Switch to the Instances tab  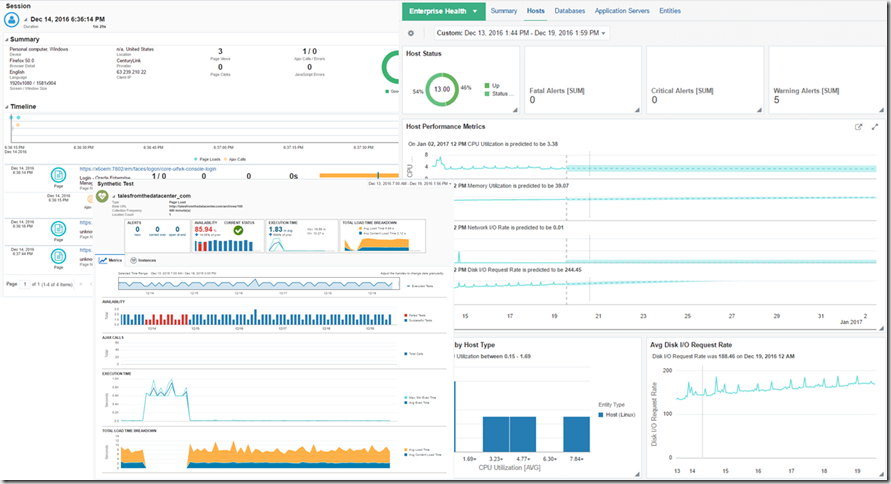[x=143, y=260]
